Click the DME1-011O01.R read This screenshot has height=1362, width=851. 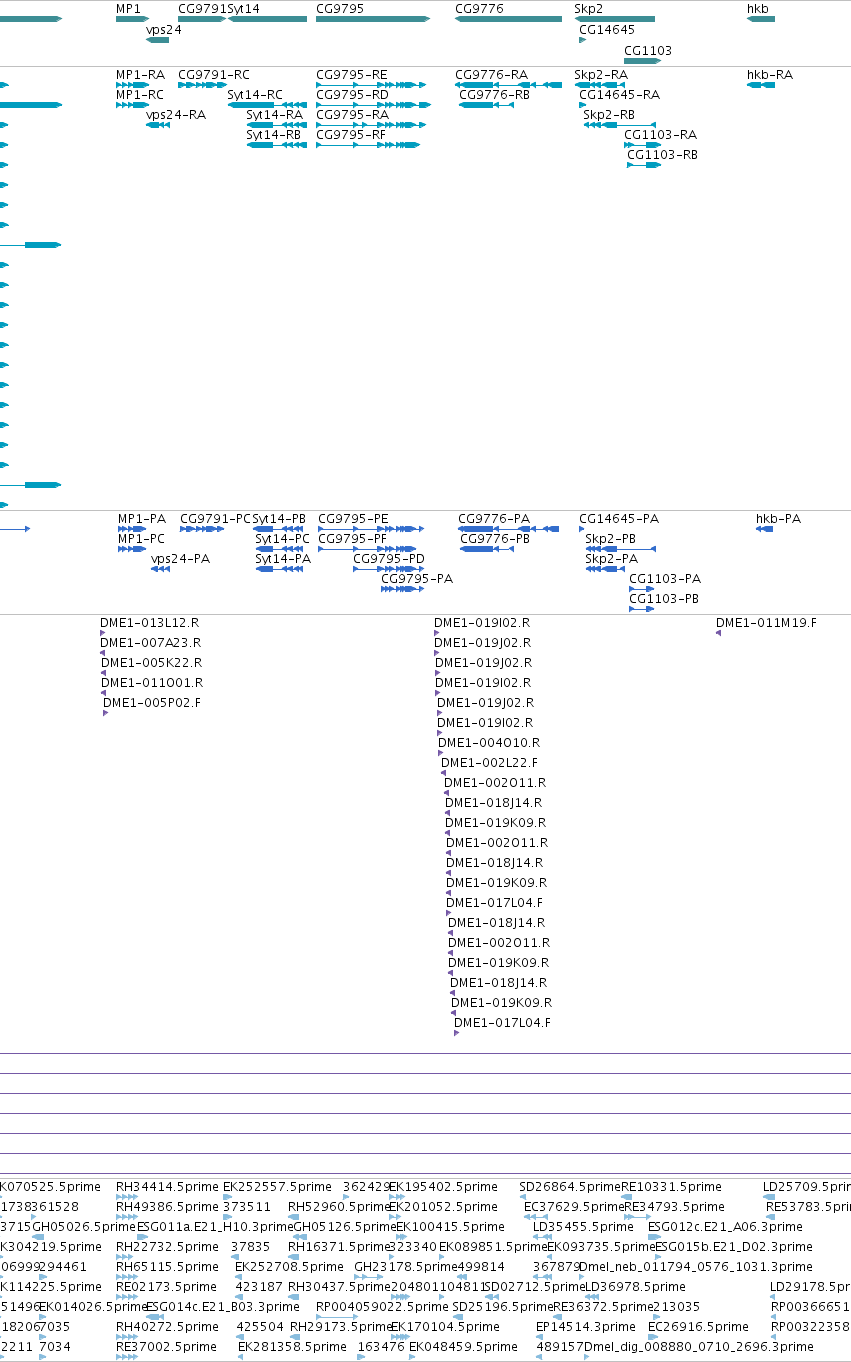pyautogui.click(x=152, y=683)
